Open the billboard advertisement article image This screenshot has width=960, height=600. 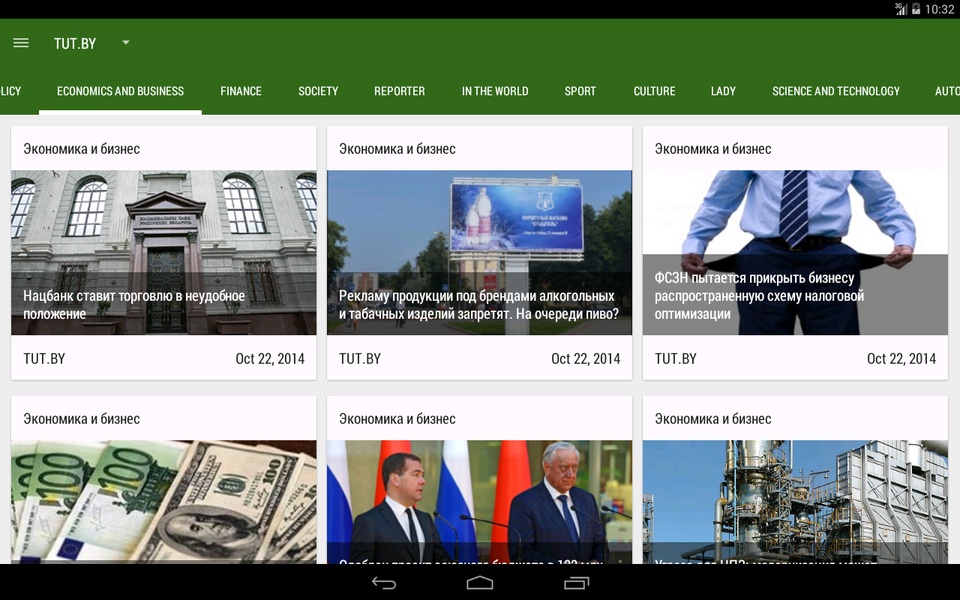pos(479,252)
